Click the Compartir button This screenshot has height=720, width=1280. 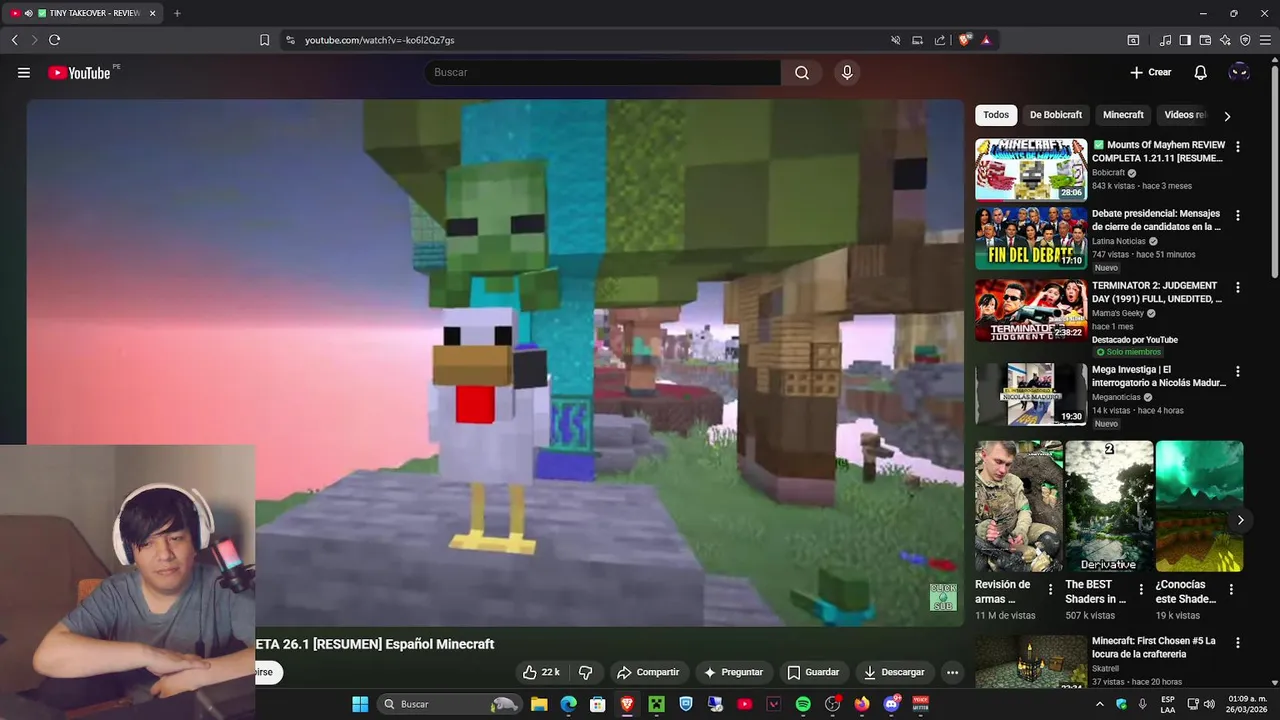pyautogui.click(x=648, y=672)
